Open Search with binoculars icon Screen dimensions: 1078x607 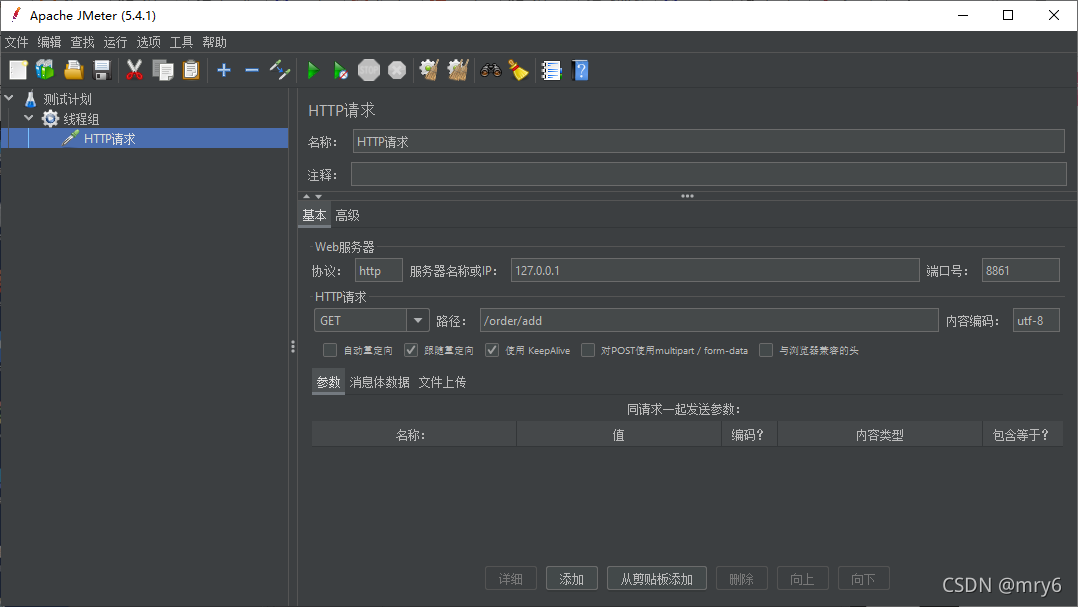click(x=490, y=70)
